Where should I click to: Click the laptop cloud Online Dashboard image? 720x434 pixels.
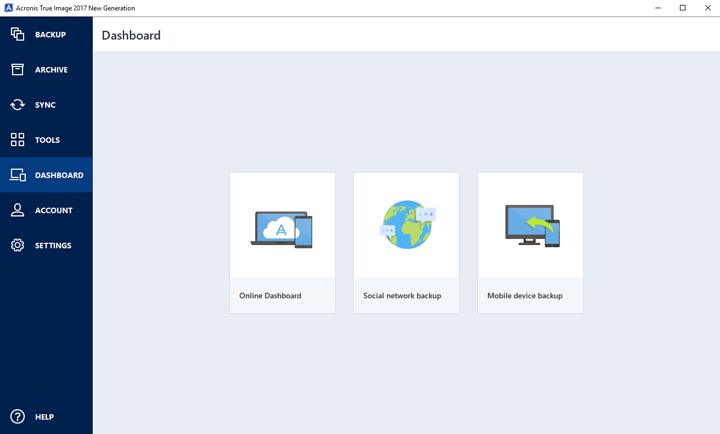(281, 230)
